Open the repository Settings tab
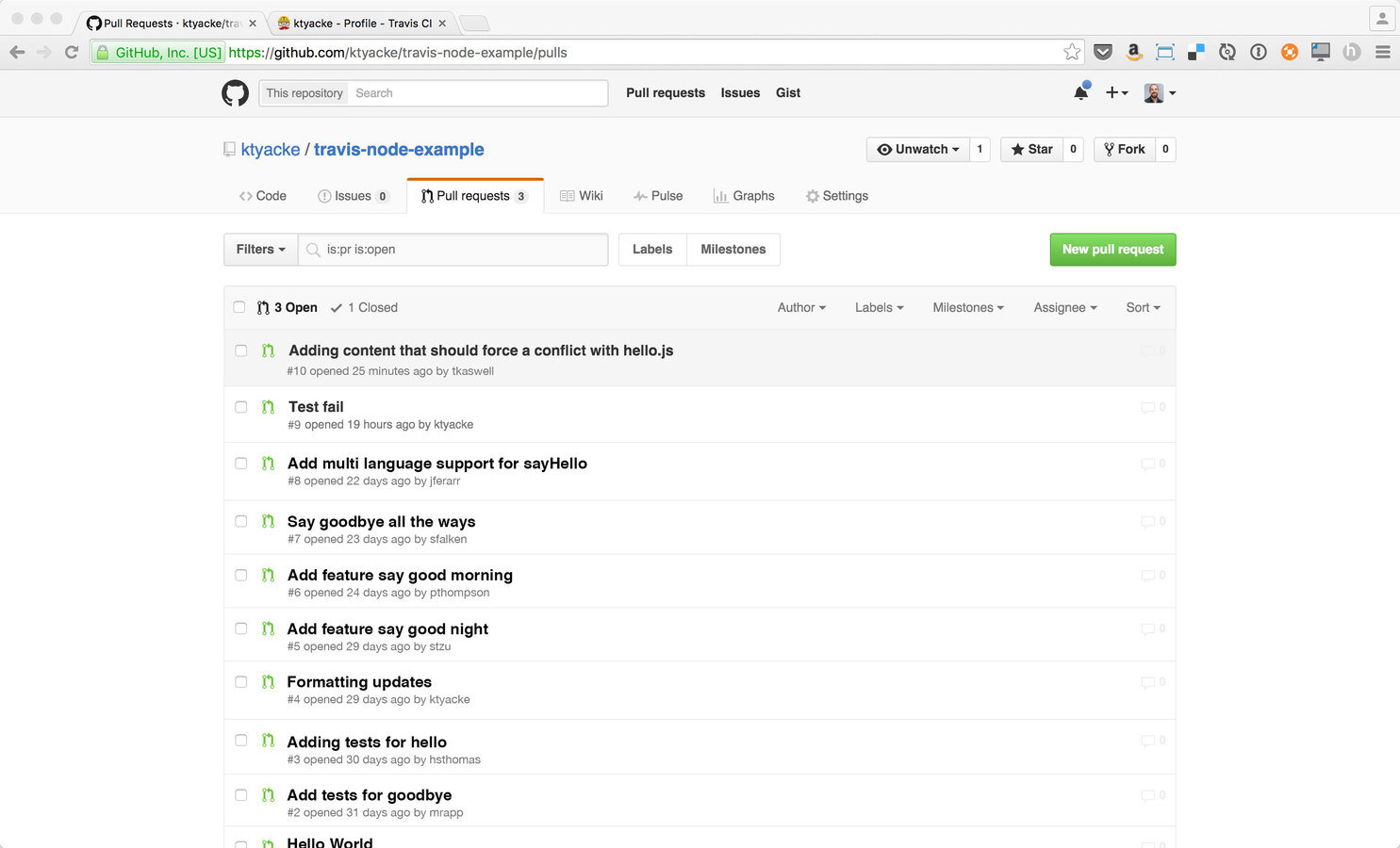 point(837,196)
